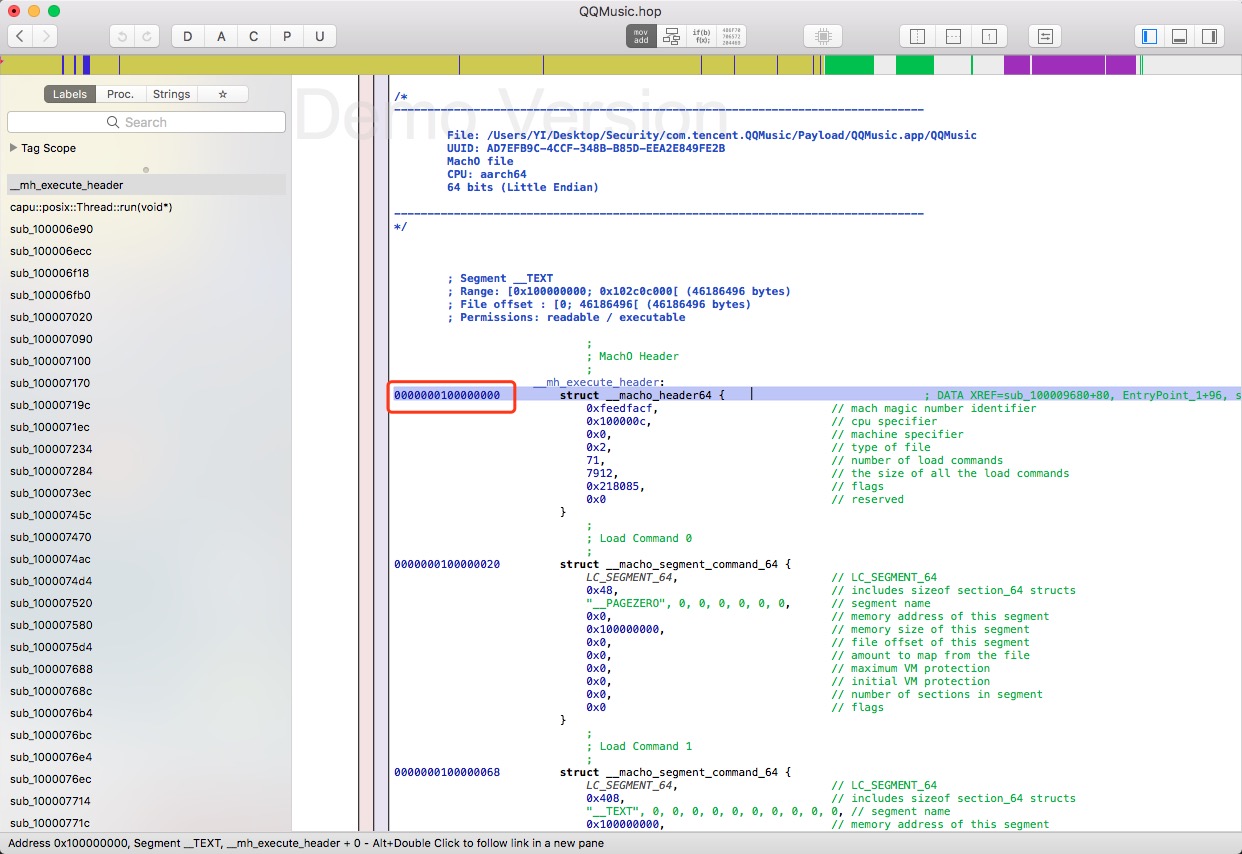This screenshot has height=854, width=1242.
Task: Open the hexadecimal view mode
Action: tap(731, 36)
